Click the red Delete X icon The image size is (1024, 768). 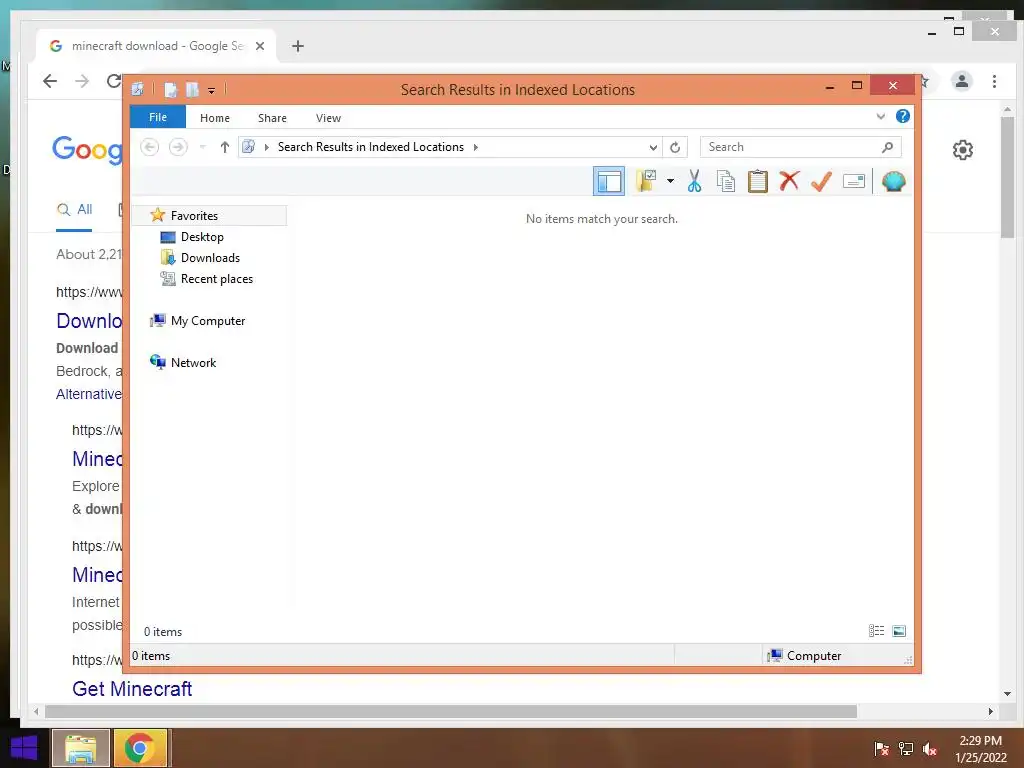click(x=789, y=180)
